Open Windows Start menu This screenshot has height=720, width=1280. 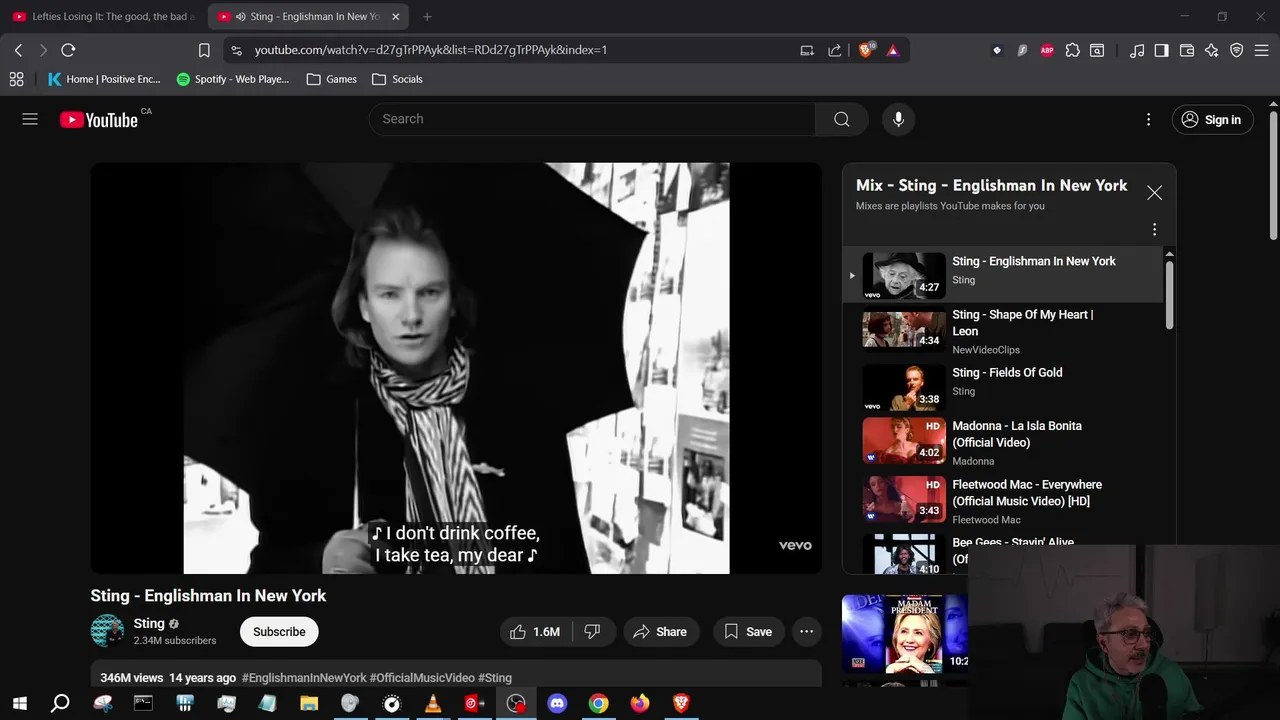[19, 703]
